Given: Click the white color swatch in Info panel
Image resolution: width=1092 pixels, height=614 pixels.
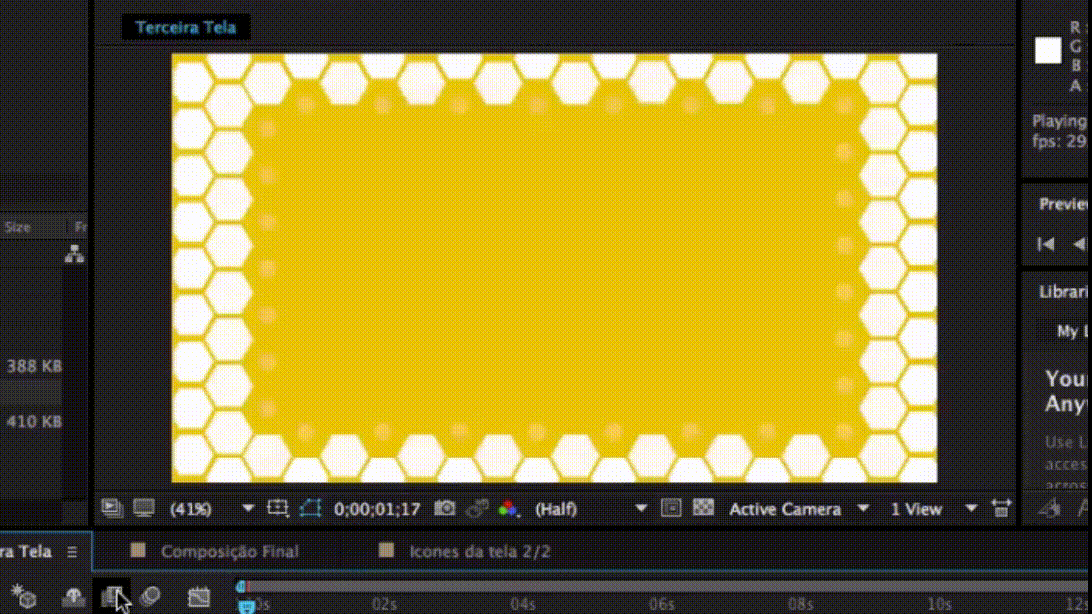Looking at the screenshot, I should (x=1047, y=51).
